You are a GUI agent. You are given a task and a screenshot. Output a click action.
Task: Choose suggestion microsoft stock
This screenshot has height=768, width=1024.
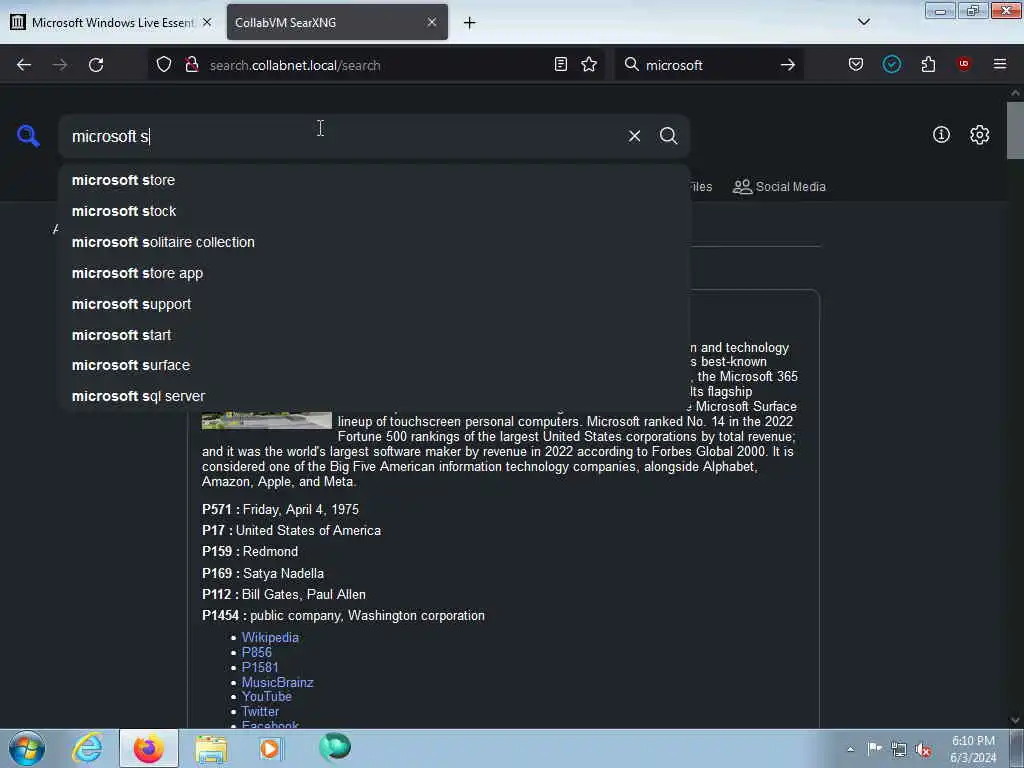click(374, 211)
